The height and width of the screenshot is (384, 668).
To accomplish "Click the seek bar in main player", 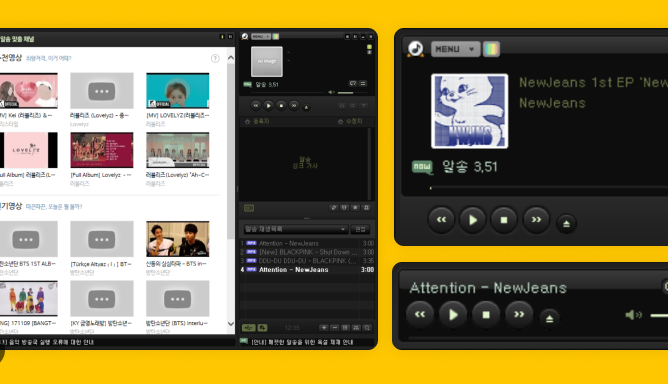I will click(289, 92).
